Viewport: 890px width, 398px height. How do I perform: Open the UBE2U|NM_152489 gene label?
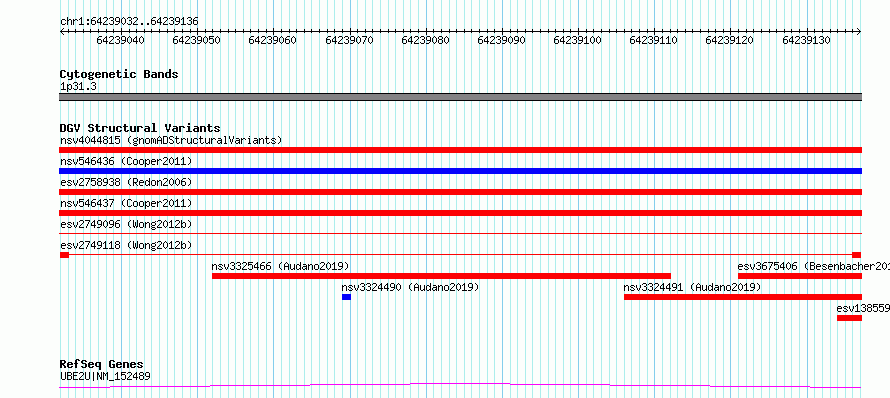[106, 376]
